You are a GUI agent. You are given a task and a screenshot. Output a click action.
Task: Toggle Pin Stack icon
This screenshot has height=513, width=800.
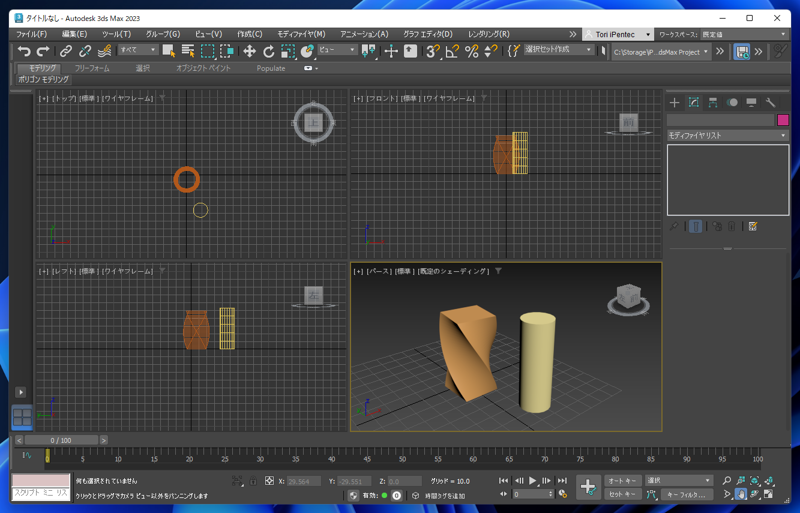pos(674,226)
